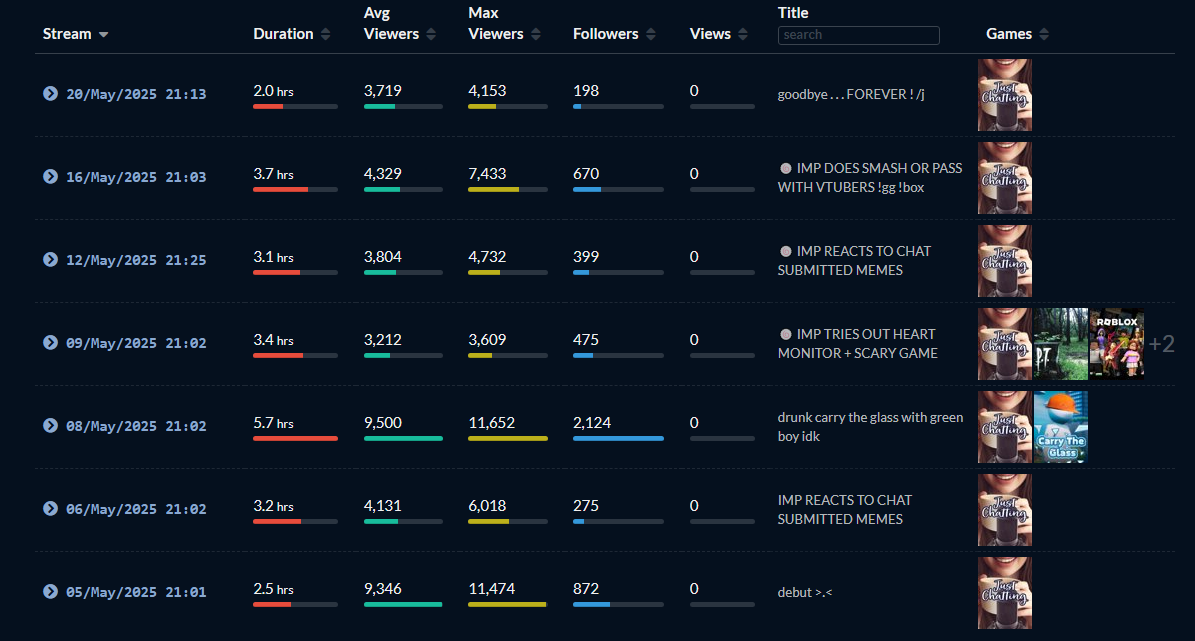Click Just Chatting thumbnail on 08/May/2025 row

click(x=1004, y=427)
